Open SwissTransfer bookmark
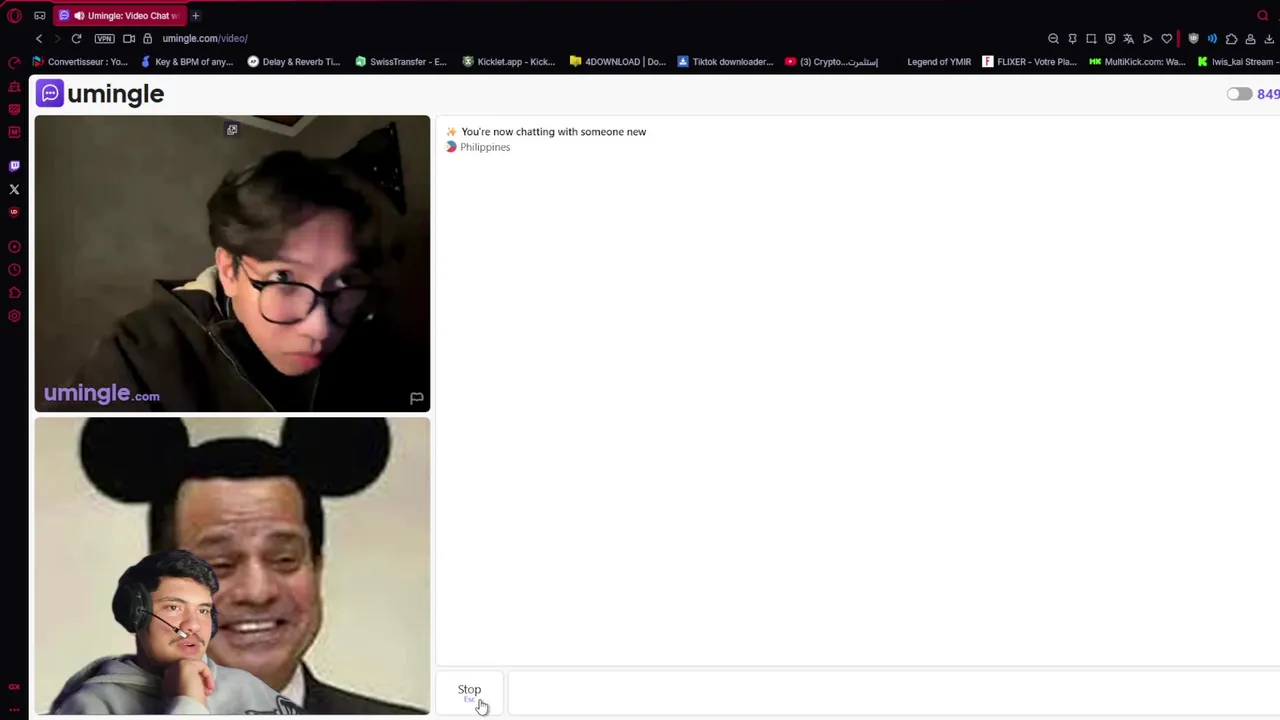Viewport: 1280px width, 720px height. point(401,61)
